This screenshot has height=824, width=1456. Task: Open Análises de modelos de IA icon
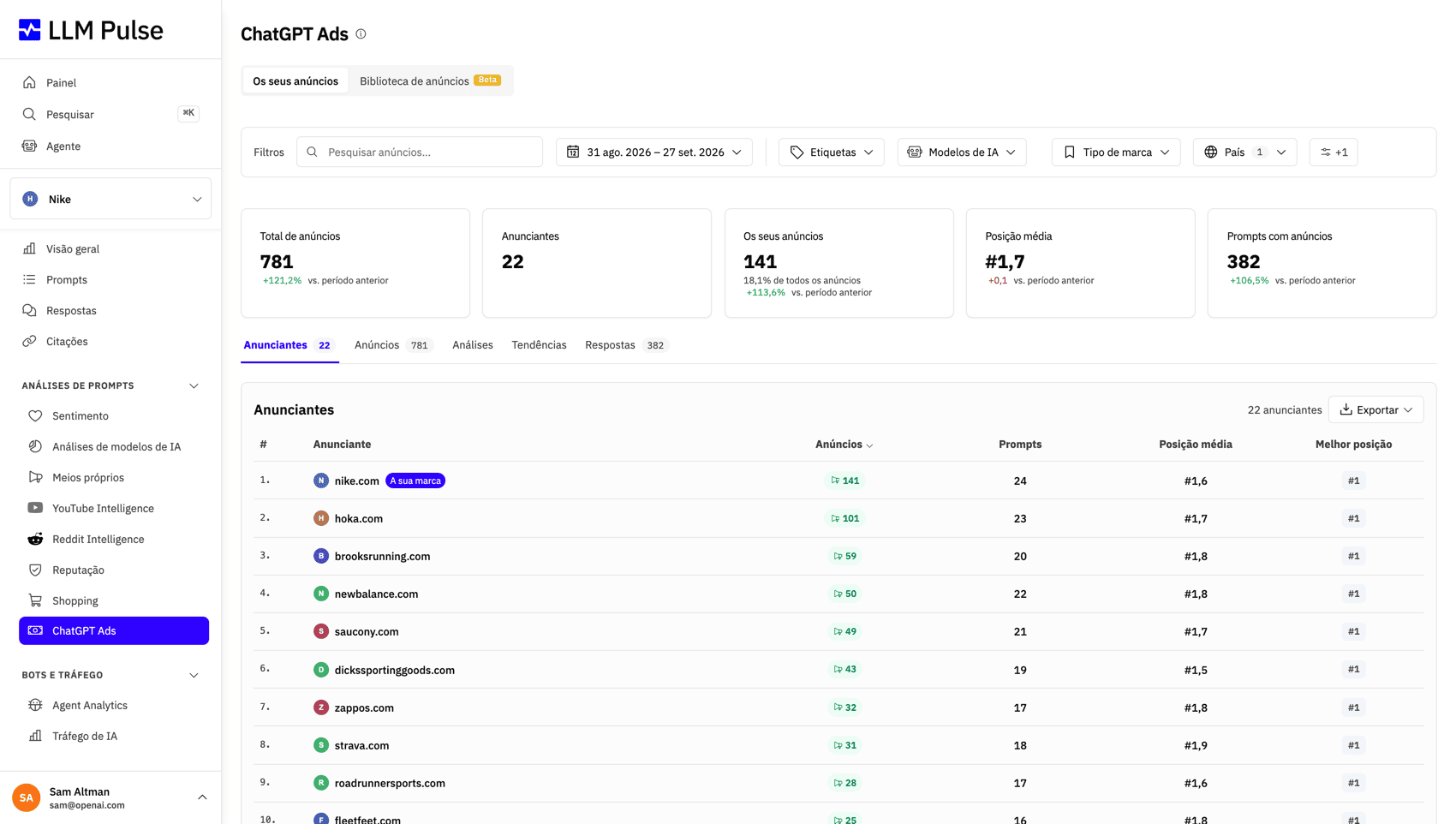tap(35, 446)
